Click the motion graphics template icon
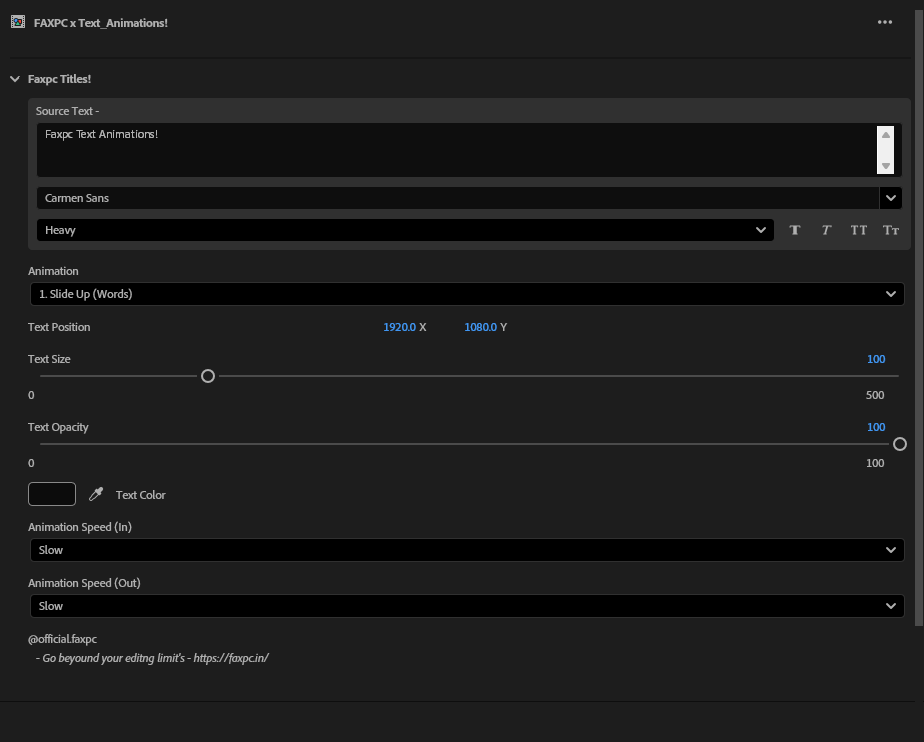 (x=17, y=22)
